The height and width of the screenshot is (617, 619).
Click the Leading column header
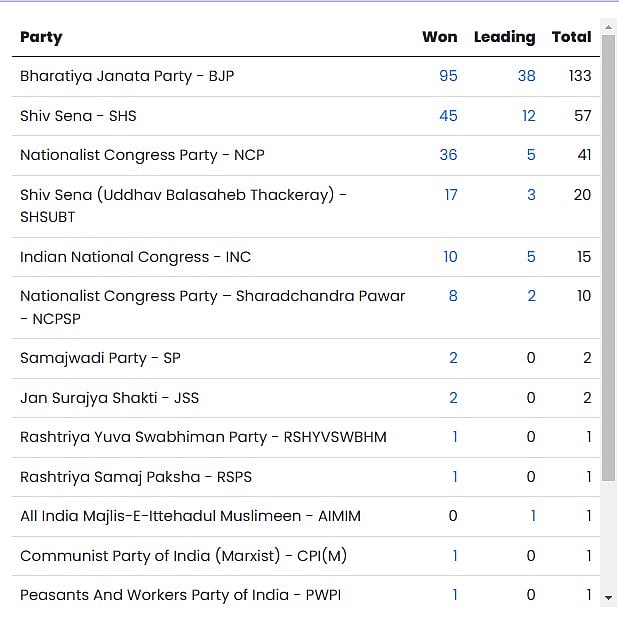505,37
